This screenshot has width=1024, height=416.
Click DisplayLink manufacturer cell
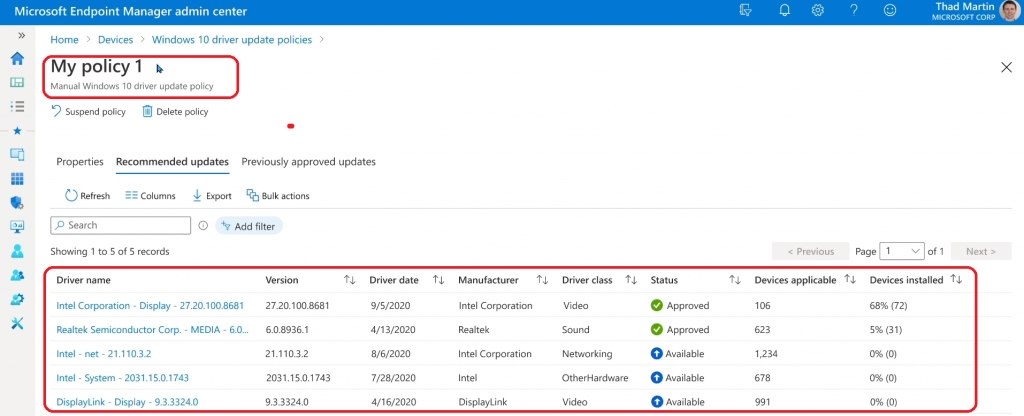tap(483, 402)
